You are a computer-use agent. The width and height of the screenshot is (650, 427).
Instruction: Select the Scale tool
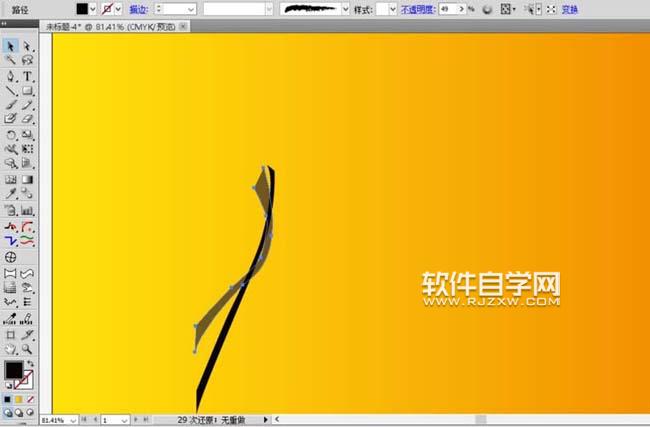point(27,135)
